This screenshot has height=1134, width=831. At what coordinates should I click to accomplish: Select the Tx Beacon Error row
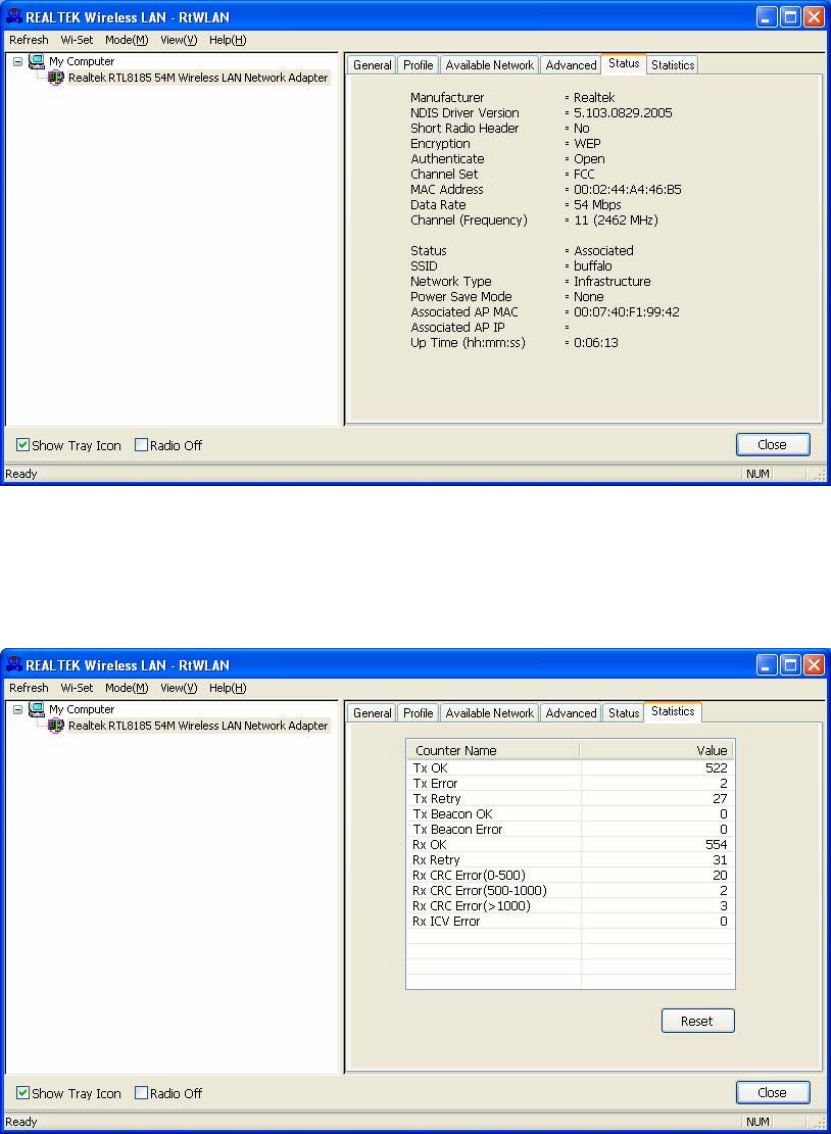[570, 830]
